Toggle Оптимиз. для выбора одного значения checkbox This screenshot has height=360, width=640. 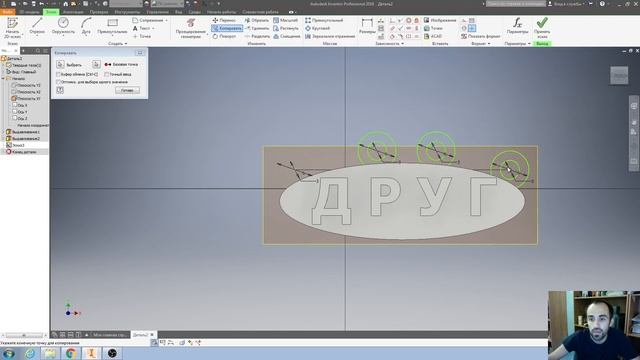tap(58, 82)
